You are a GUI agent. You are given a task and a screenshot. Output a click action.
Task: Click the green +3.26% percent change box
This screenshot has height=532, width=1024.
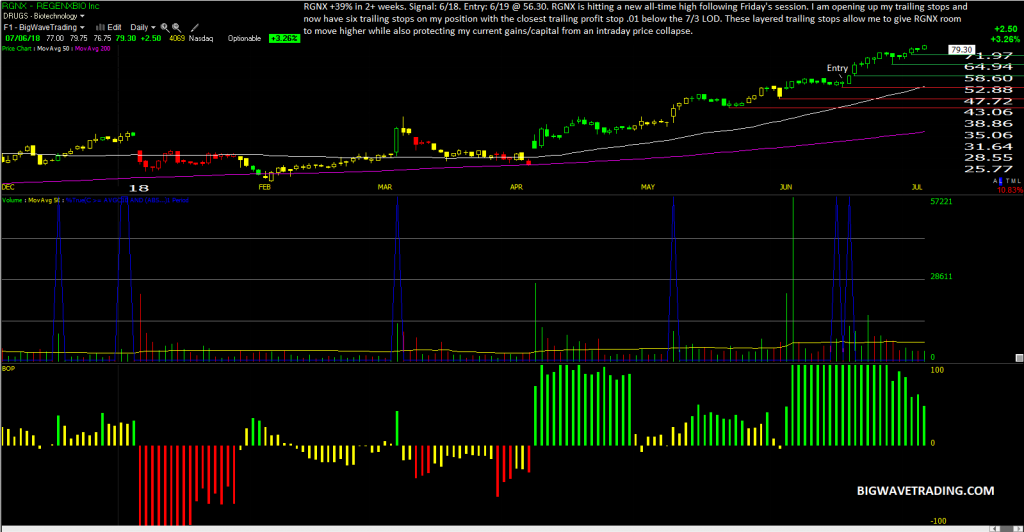[x=284, y=39]
